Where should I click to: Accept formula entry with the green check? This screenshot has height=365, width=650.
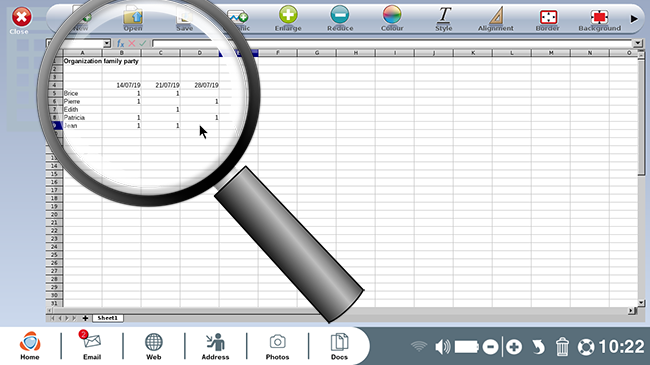(143, 44)
